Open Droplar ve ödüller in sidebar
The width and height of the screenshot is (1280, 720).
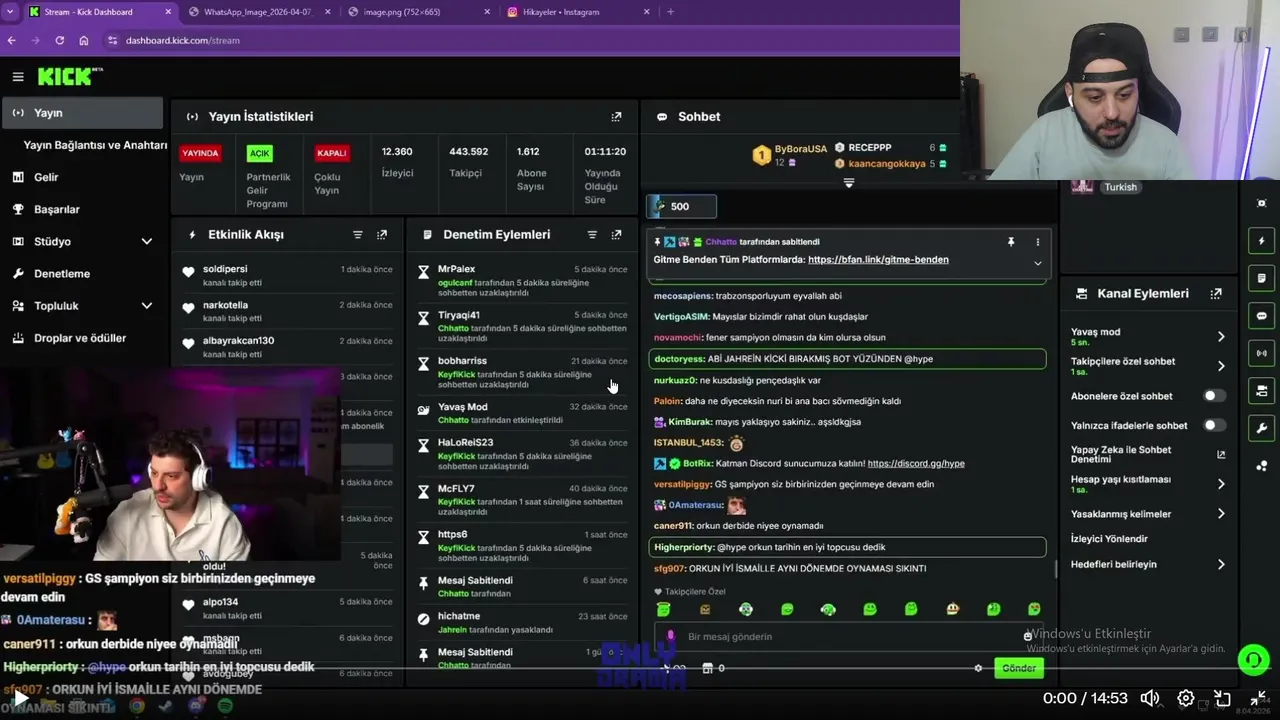(x=82, y=338)
